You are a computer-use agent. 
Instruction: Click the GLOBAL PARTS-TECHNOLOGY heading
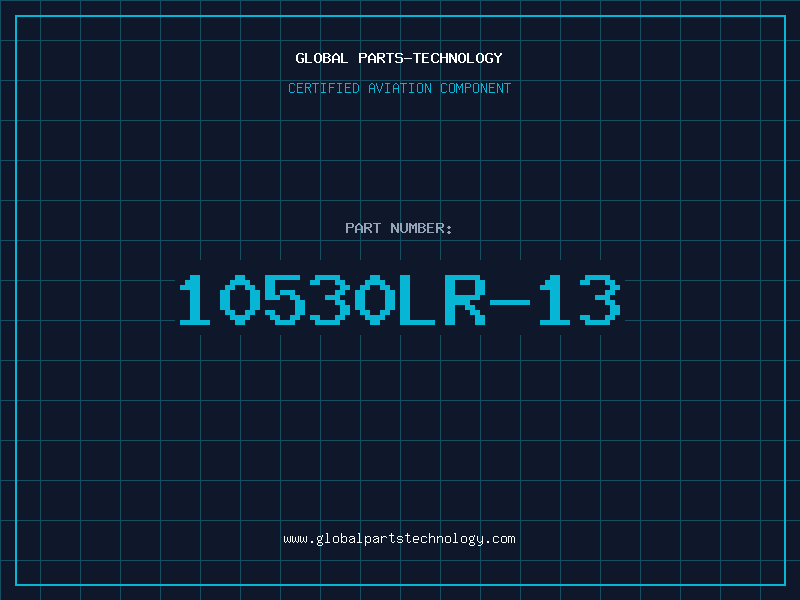point(399,58)
